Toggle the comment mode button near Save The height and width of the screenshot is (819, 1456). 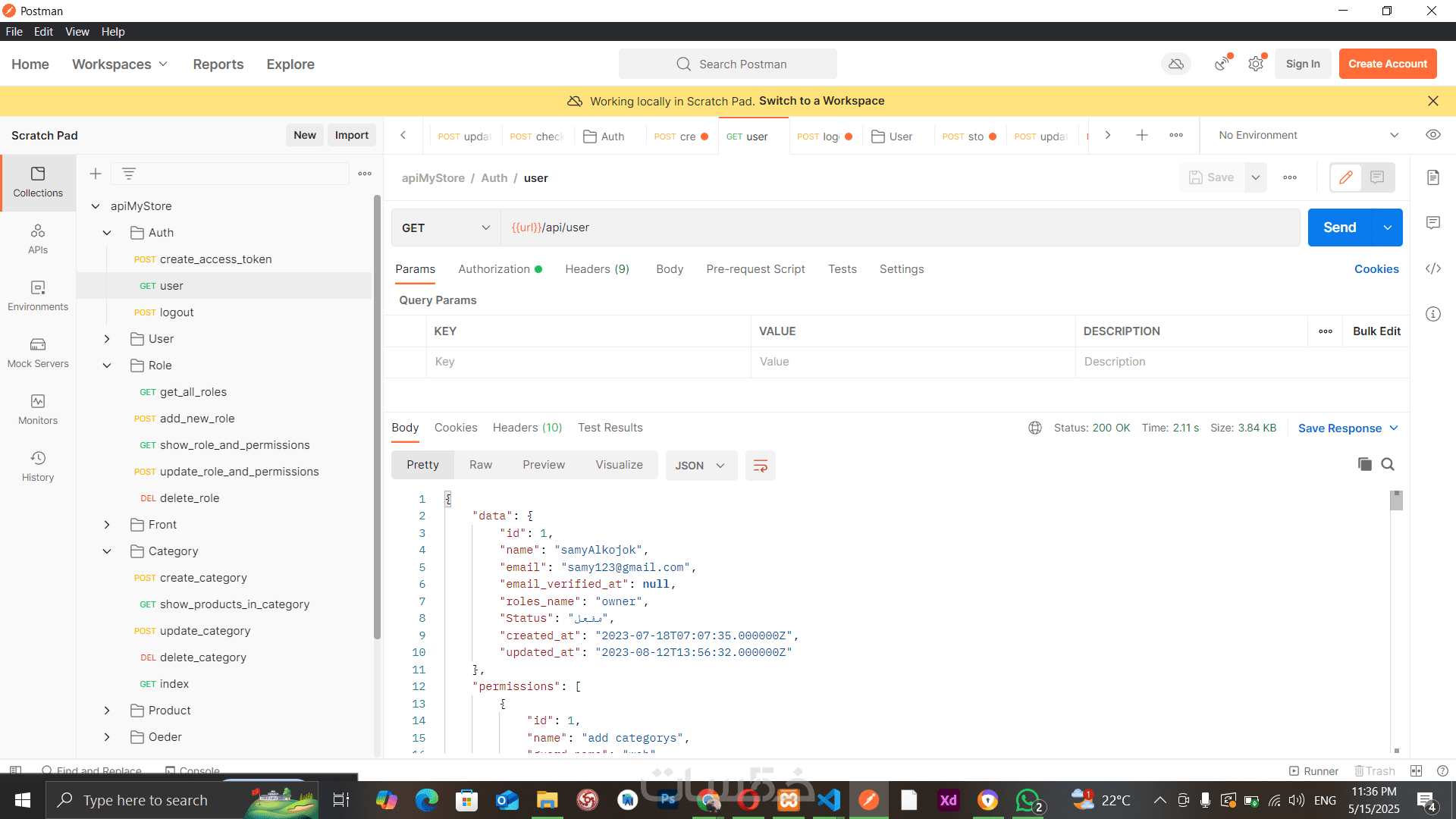tap(1377, 177)
